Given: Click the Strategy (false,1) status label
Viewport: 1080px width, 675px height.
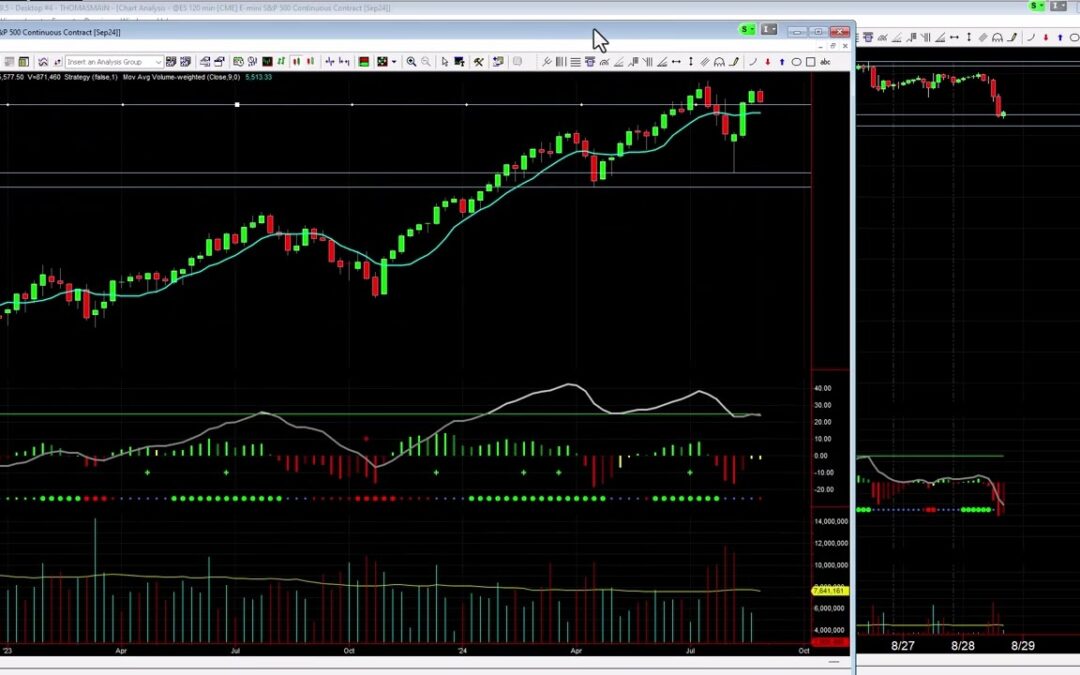Looking at the screenshot, I should tap(91, 77).
